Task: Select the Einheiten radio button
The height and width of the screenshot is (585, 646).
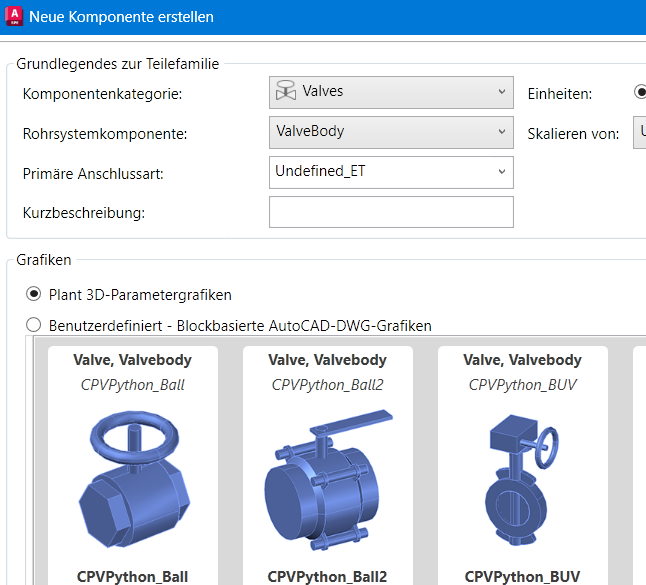Action: 640,92
